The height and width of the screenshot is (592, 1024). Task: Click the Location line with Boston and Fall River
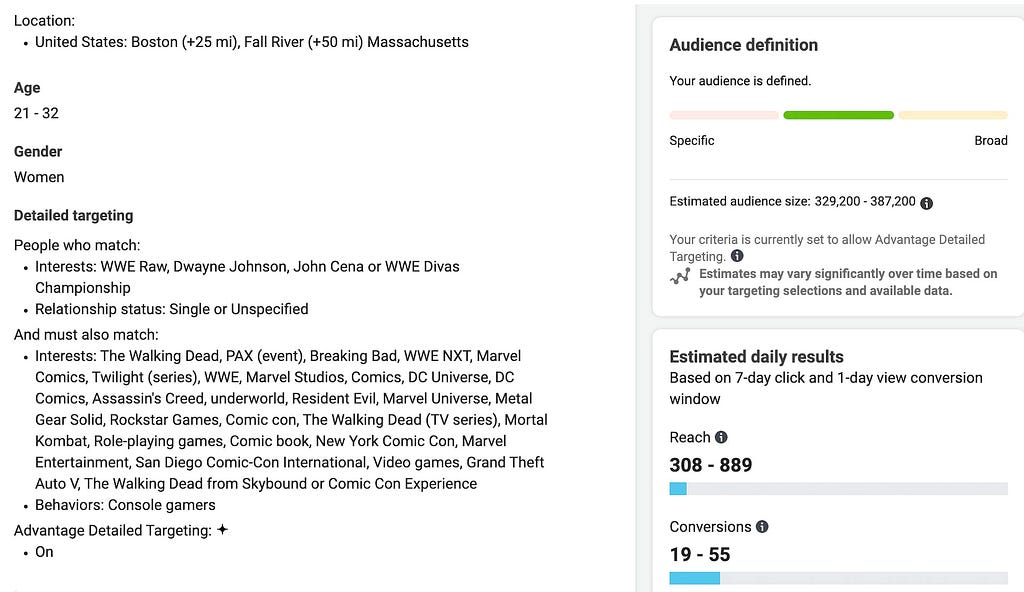tap(251, 42)
